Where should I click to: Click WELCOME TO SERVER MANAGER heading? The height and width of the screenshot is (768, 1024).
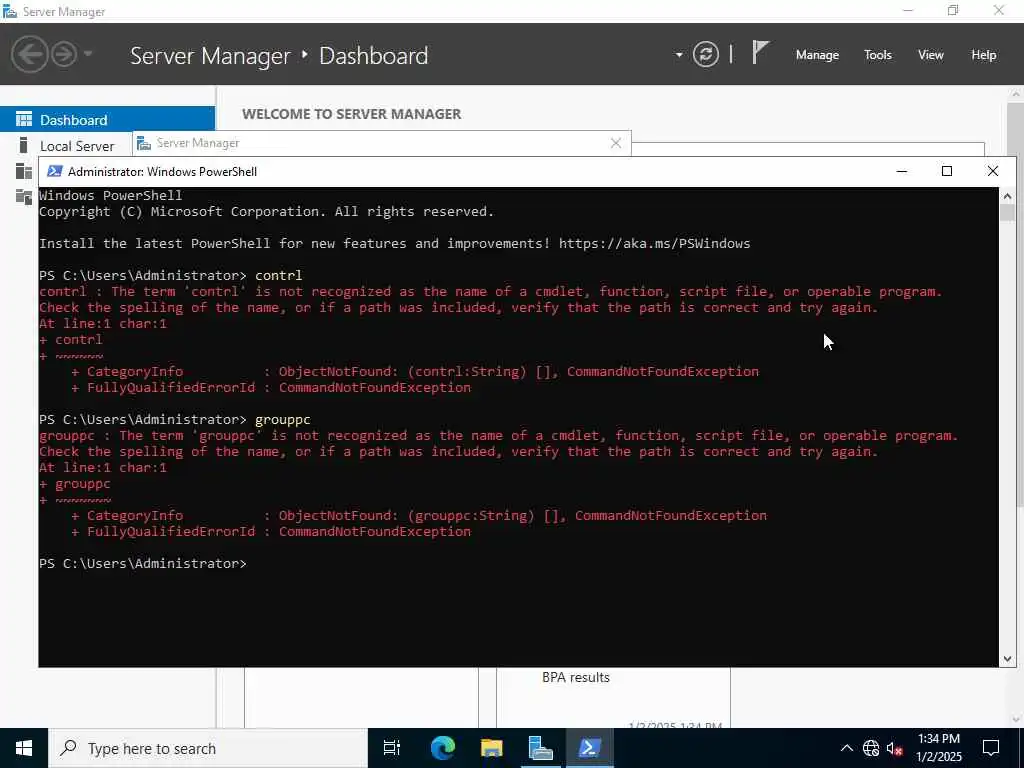pyautogui.click(x=351, y=114)
